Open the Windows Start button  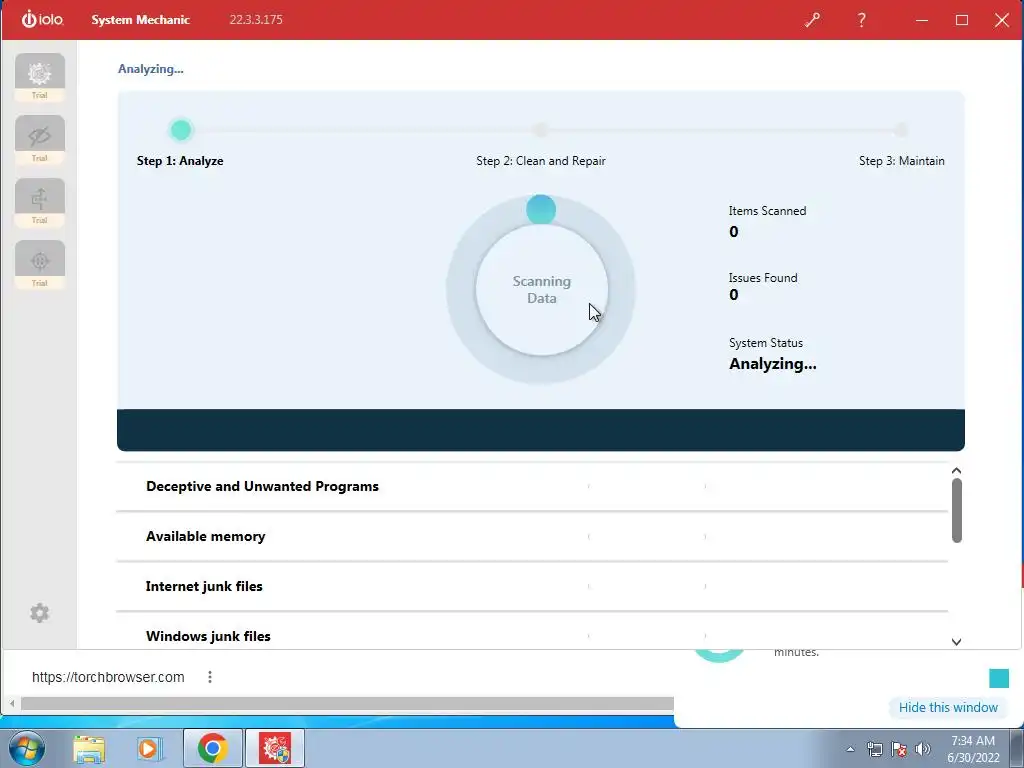27,748
